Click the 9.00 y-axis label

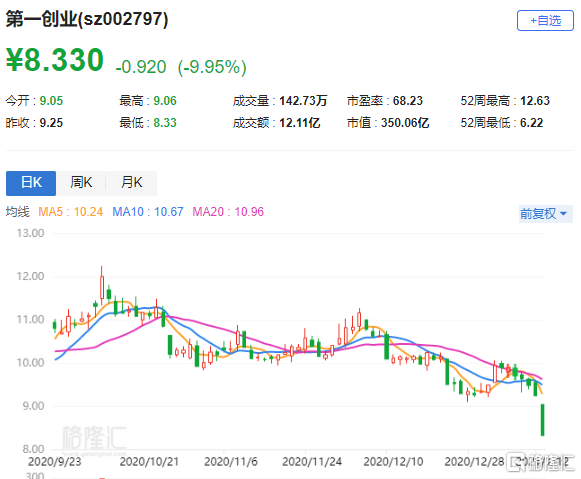(33, 406)
